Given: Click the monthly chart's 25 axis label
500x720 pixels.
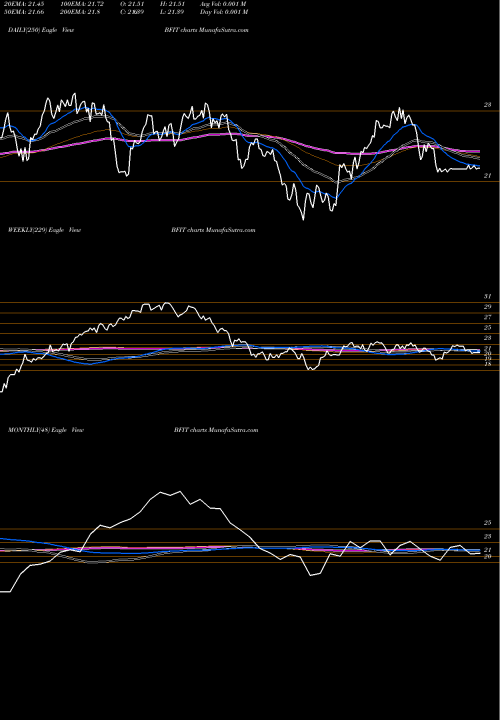Looking at the screenshot, I should (488, 523).
